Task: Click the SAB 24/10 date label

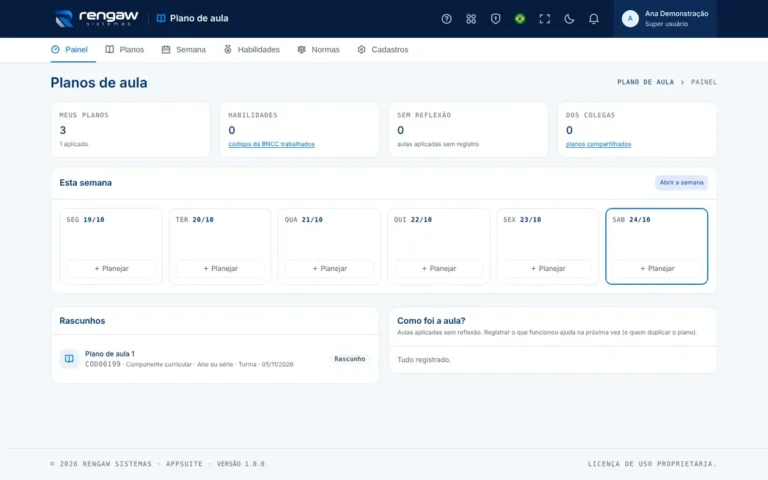Action: coord(631,220)
